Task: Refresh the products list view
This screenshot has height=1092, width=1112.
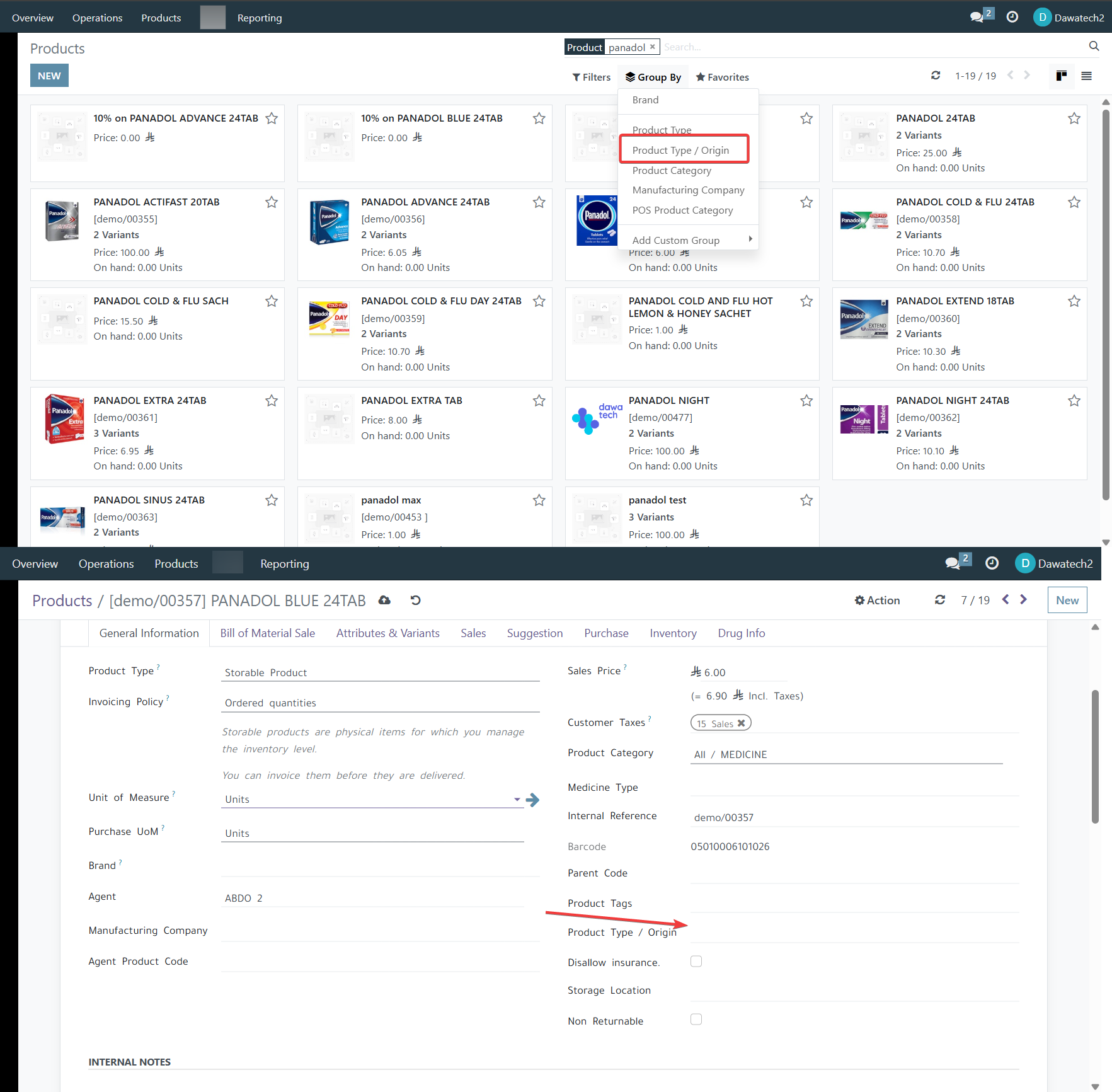Action: point(936,76)
